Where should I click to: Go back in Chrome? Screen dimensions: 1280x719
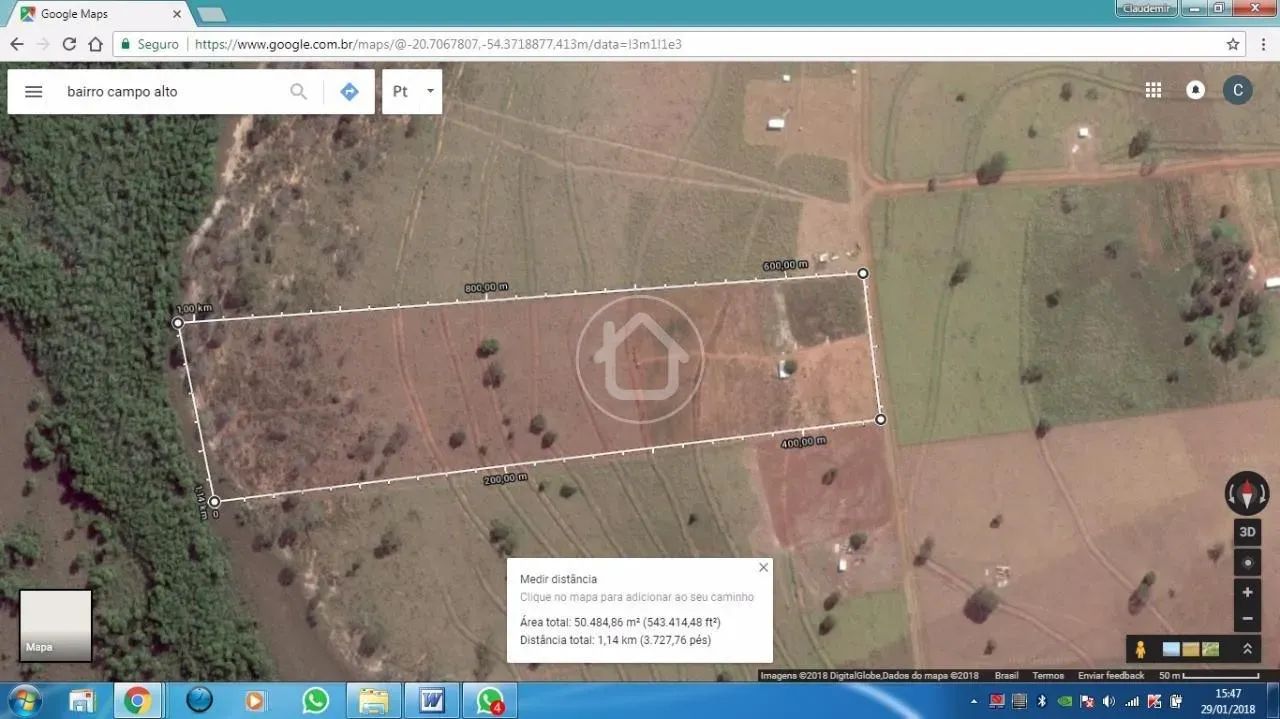[x=17, y=44]
